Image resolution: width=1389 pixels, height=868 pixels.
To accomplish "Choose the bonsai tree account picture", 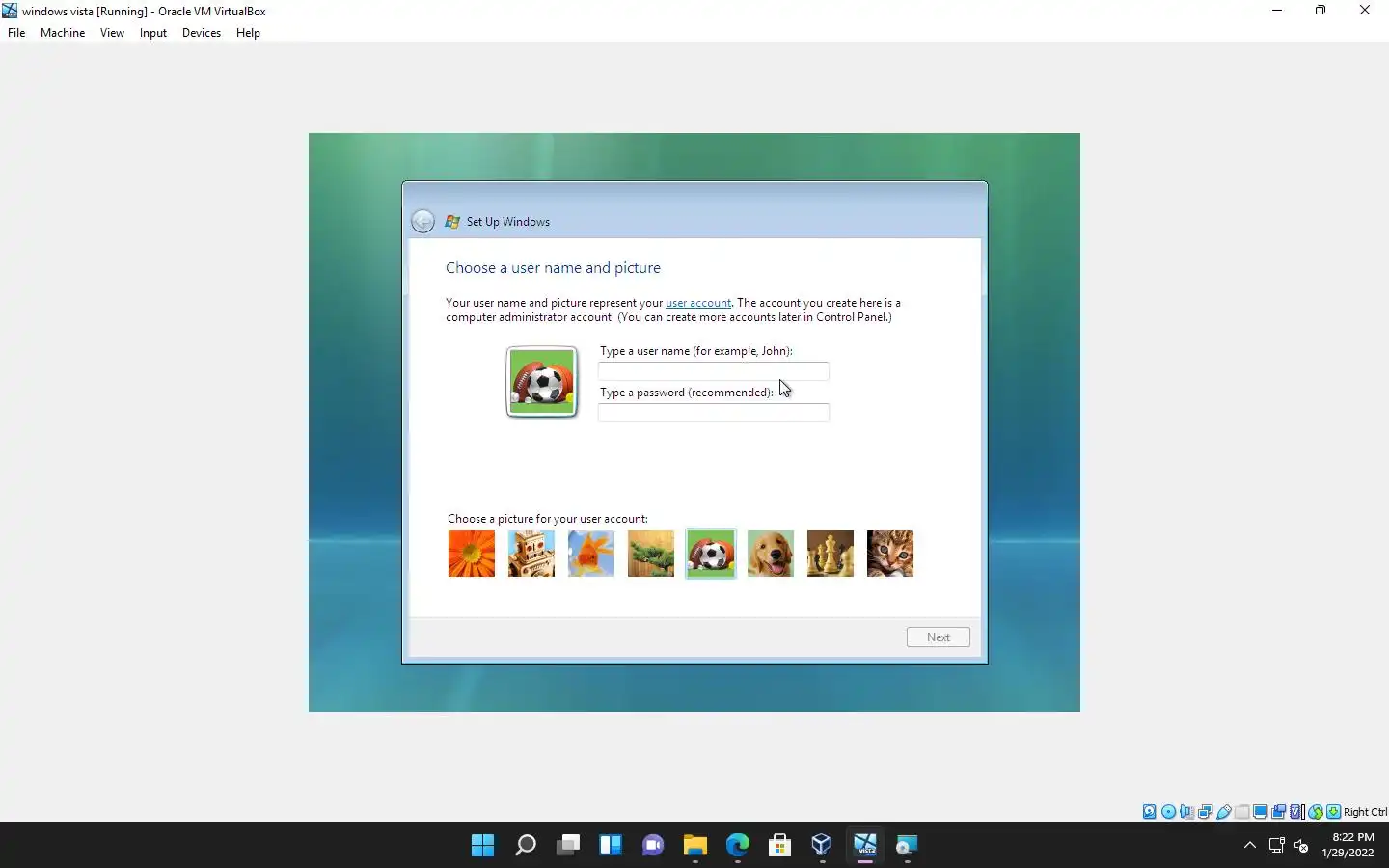I will coord(651,554).
